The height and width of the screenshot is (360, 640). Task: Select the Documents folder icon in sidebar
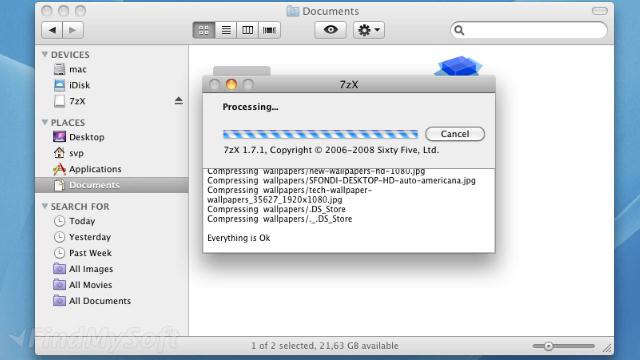click(59, 185)
